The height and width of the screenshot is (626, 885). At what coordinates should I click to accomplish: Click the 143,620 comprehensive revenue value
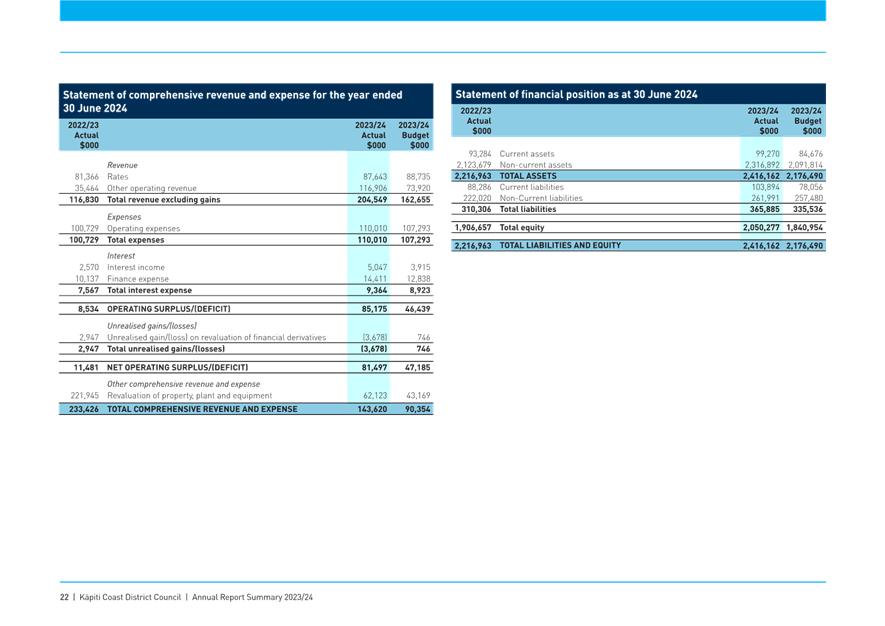pos(372,409)
